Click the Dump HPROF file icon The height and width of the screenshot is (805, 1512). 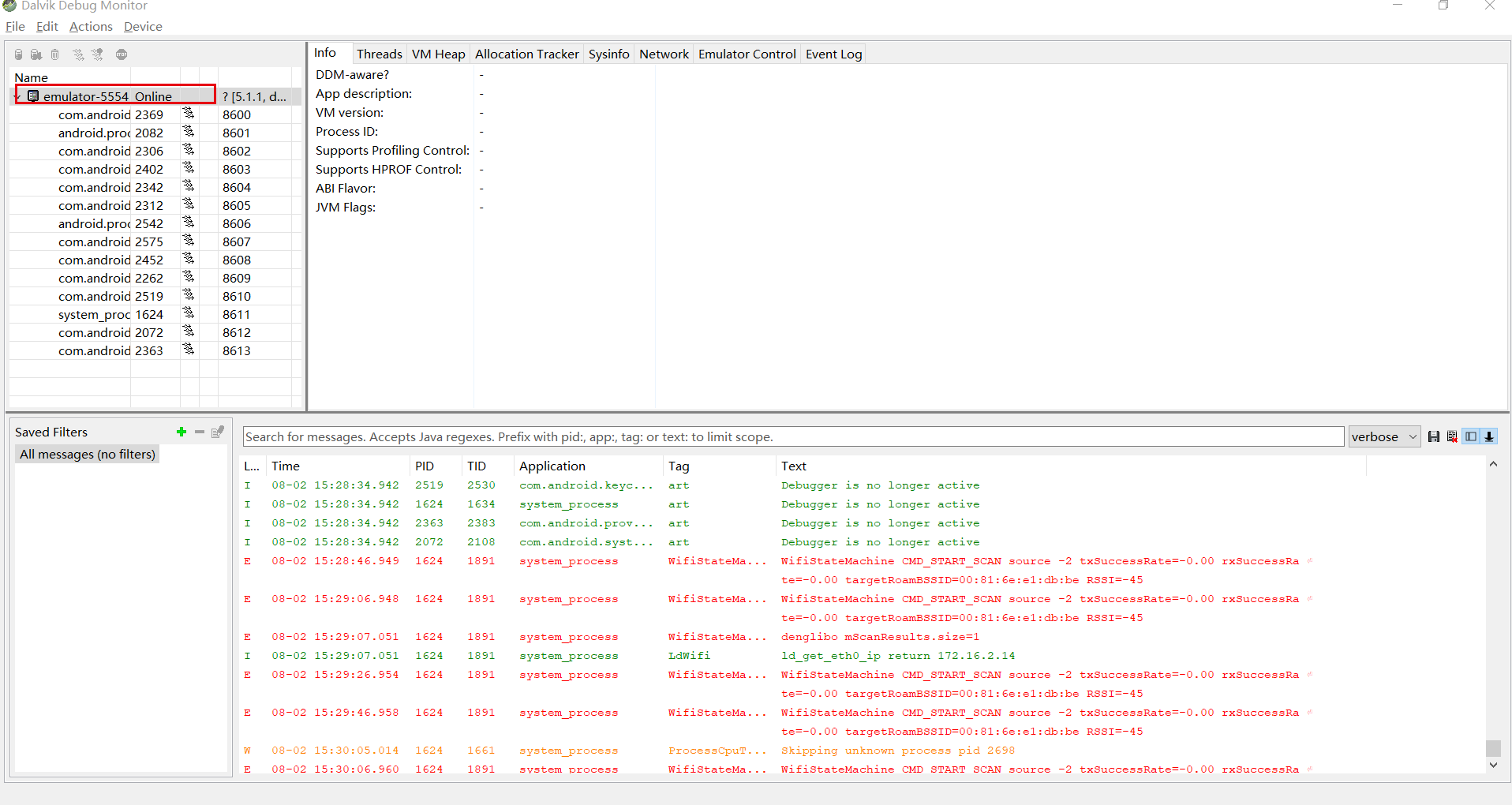click(36, 54)
